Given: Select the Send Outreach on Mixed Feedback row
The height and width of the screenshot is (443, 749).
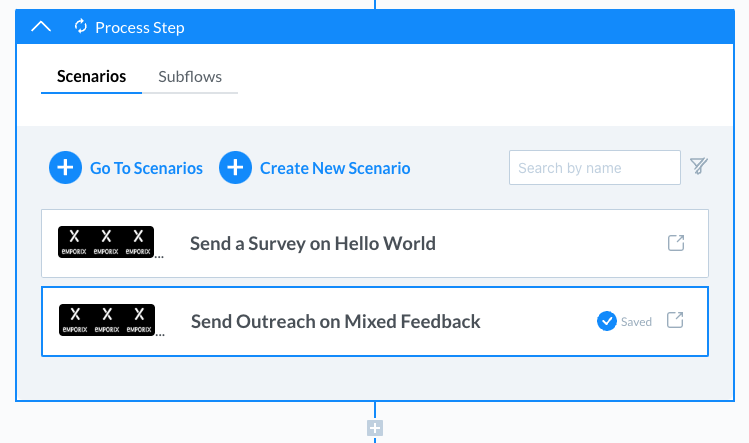Looking at the screenshot, I should [375, 322].
